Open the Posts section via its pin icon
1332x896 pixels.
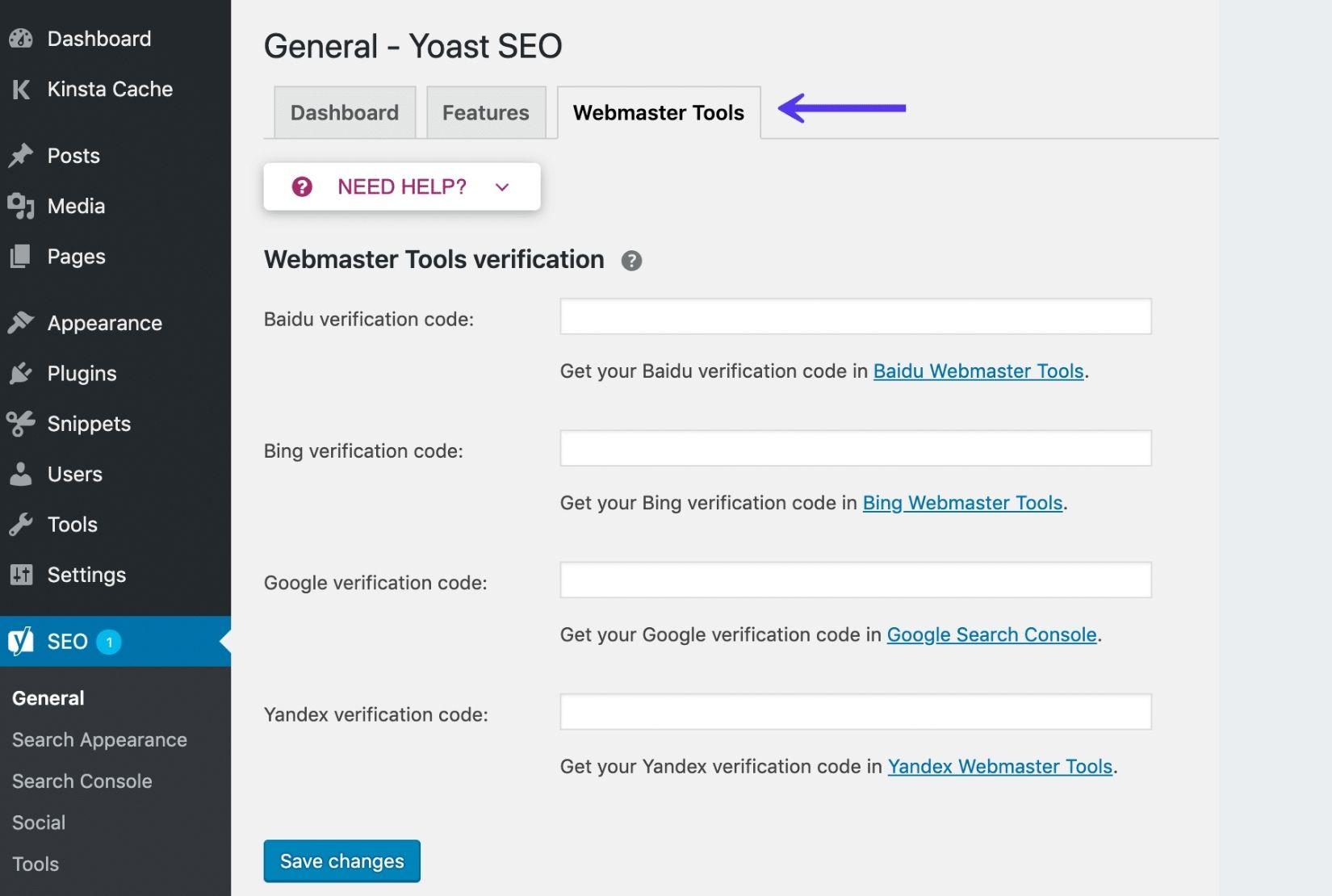pyautogui.click(x=20, y=155)
